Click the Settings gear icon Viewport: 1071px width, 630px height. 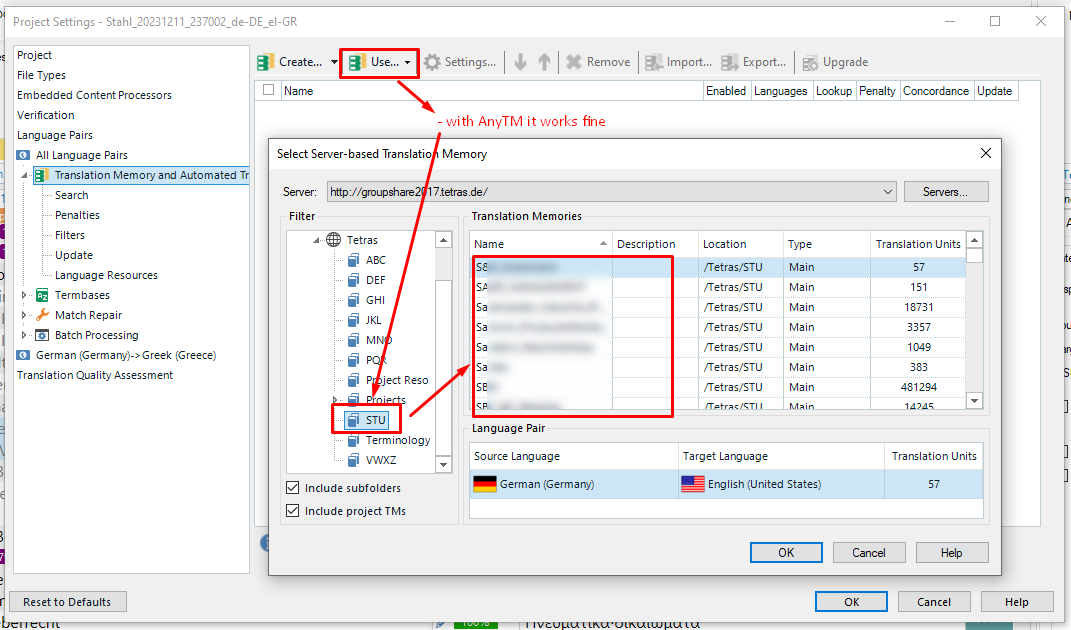(432, 61)
